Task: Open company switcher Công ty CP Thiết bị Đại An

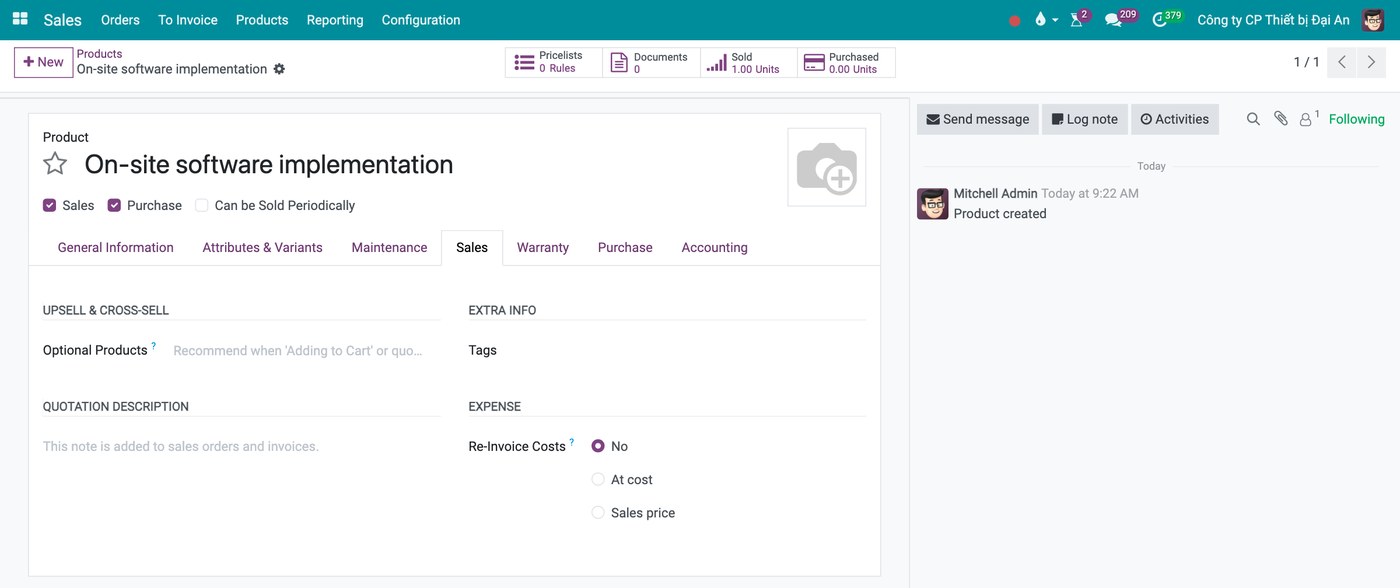Action: coord(1273,20)
